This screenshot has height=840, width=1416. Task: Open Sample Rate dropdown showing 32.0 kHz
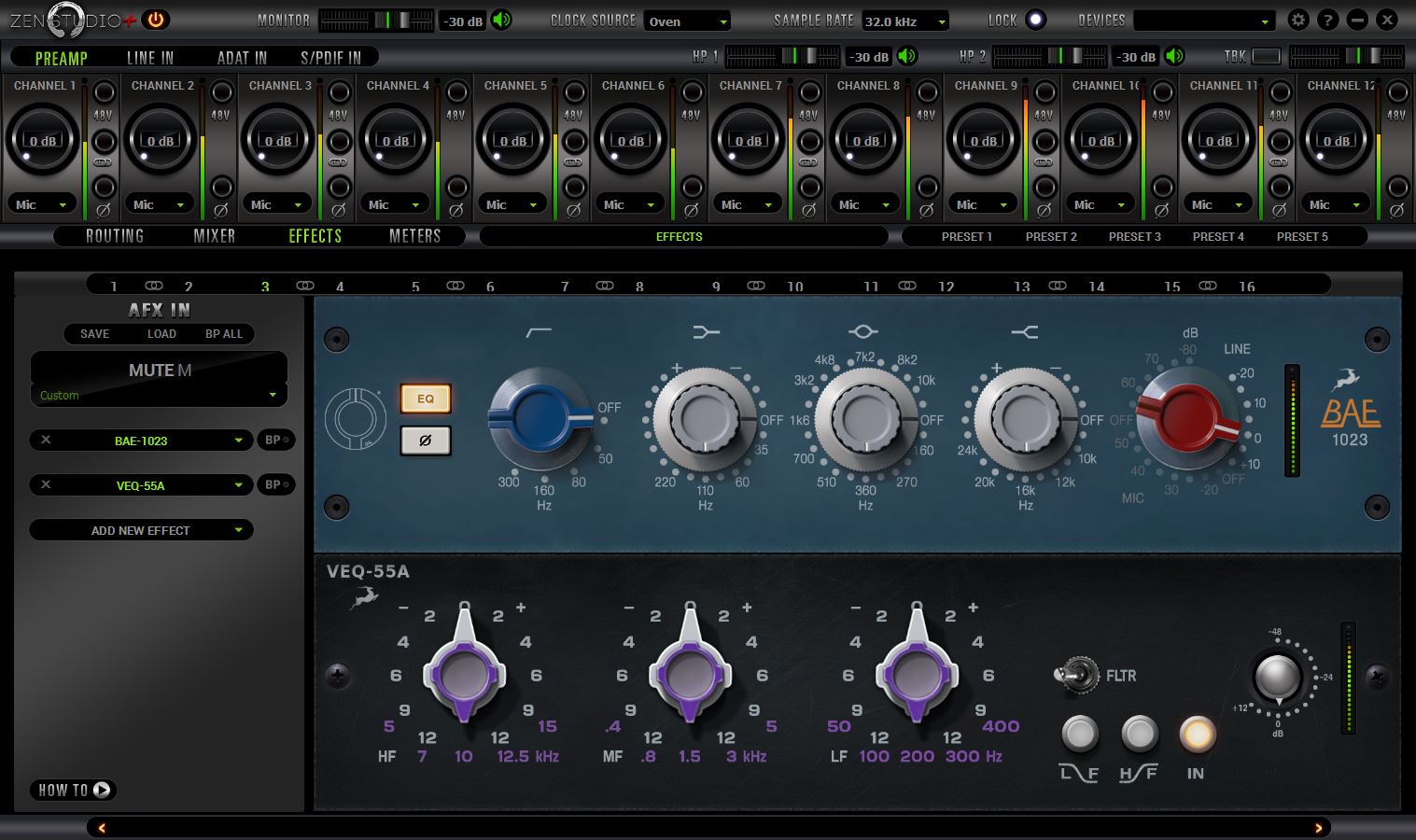point(905,21)
